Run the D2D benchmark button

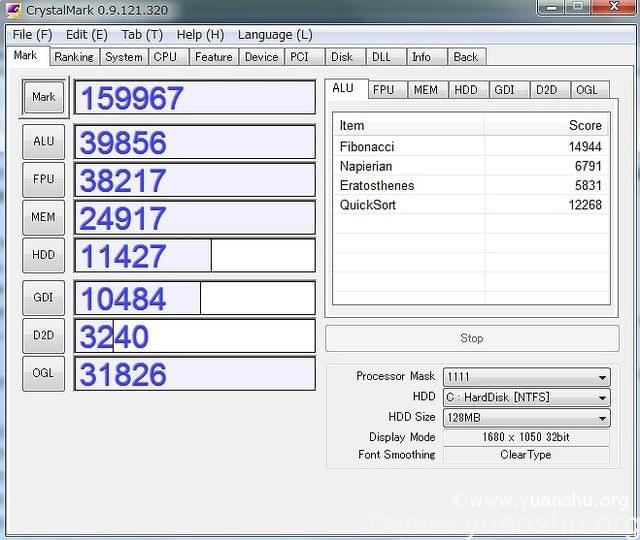click(x=44, y=336)
